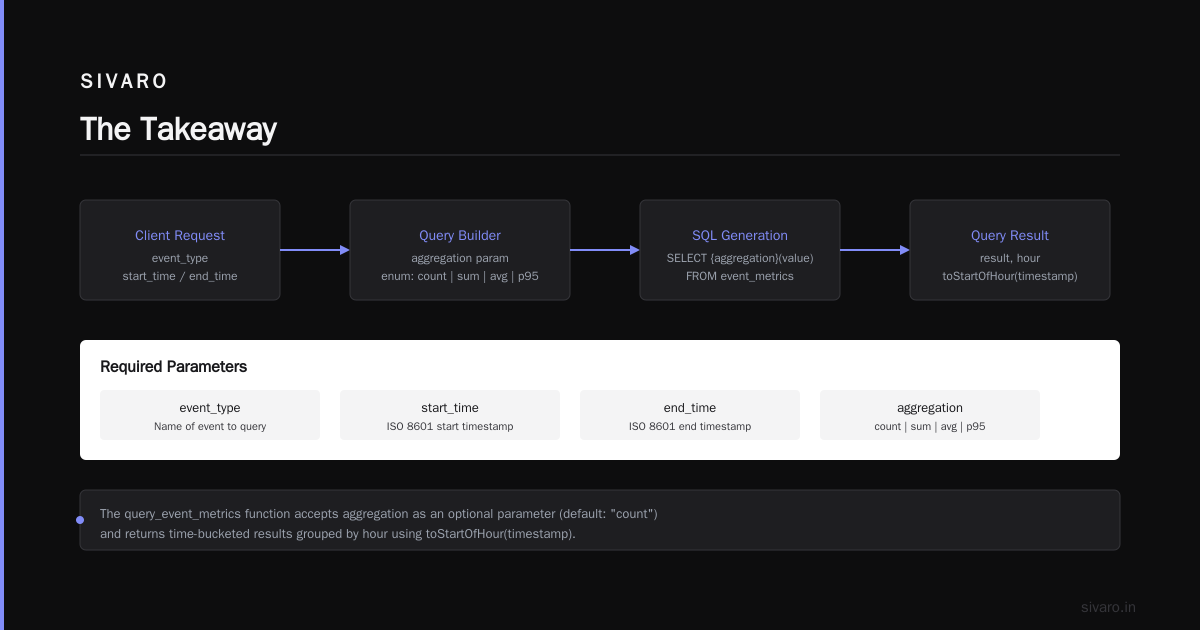Image resolution: width=1200 pixels, height=630 pixels.
Task: Click 'count | sum | avg | p95' under aggregation
Action: (x=930, y=426)
